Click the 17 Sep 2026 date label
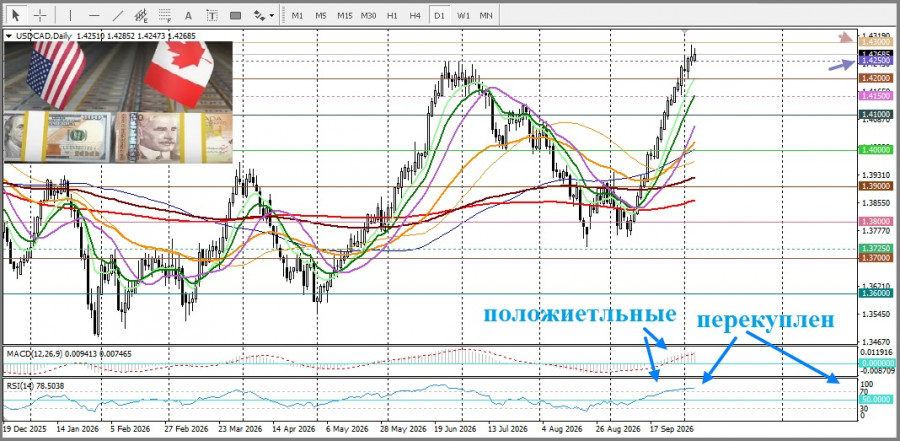Screen dimensions: 900x441 (x=672, y=429)
